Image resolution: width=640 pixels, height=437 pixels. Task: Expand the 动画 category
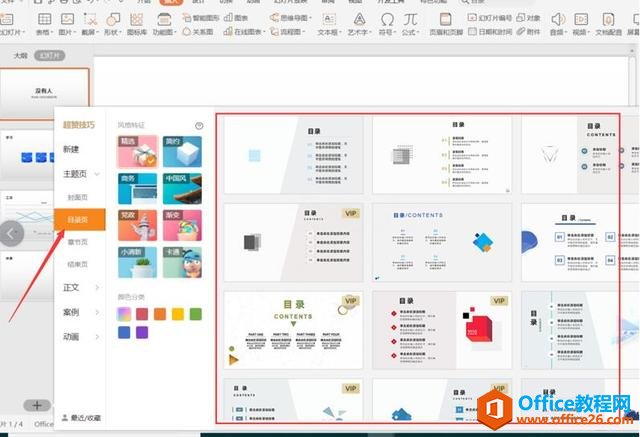[78, 336]
